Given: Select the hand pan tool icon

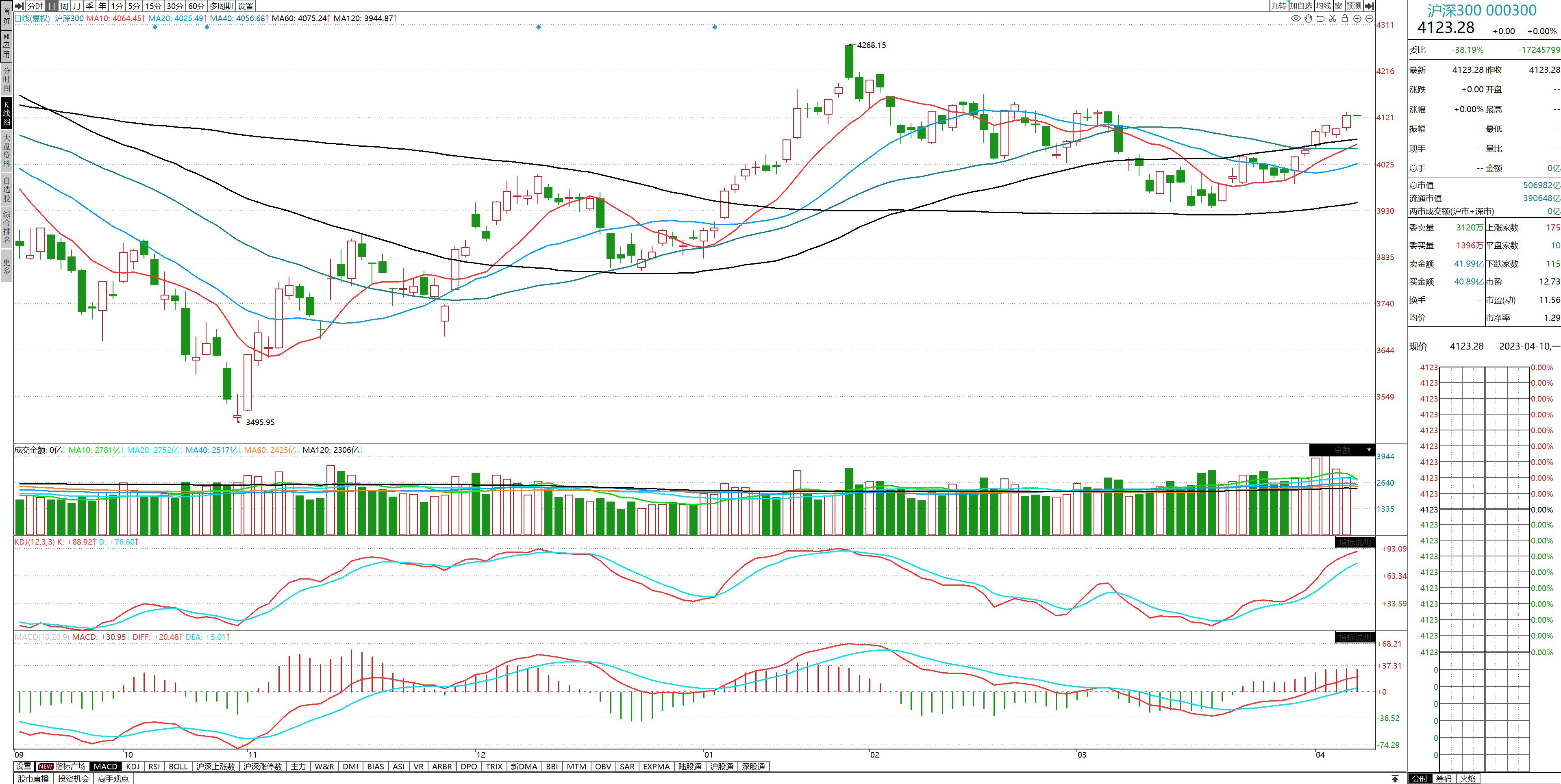Looking at the screenshot, I should point(1308,19).
